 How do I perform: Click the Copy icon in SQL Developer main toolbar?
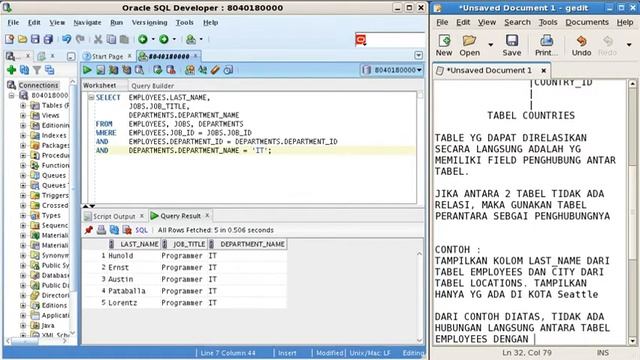pos(111,39)
